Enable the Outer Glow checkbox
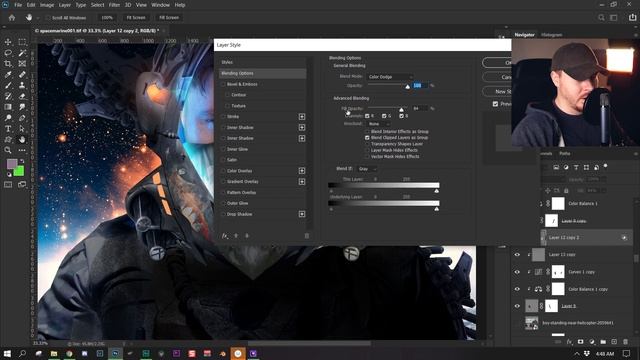640x360 pixels. click(223, 203)
